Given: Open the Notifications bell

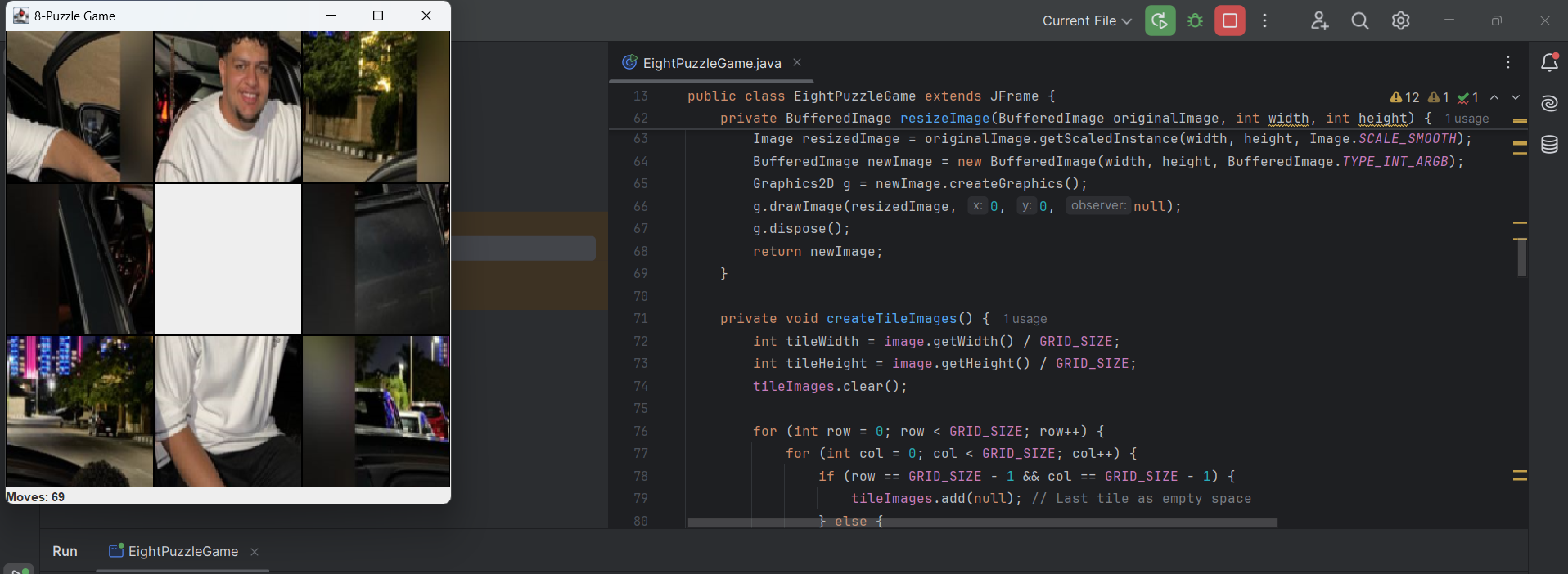Looking at the screenshot, I should (x=1549, y=63).
